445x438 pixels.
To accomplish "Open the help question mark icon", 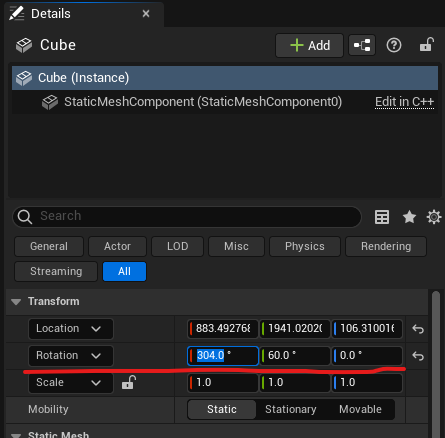I will coord(394,45).
